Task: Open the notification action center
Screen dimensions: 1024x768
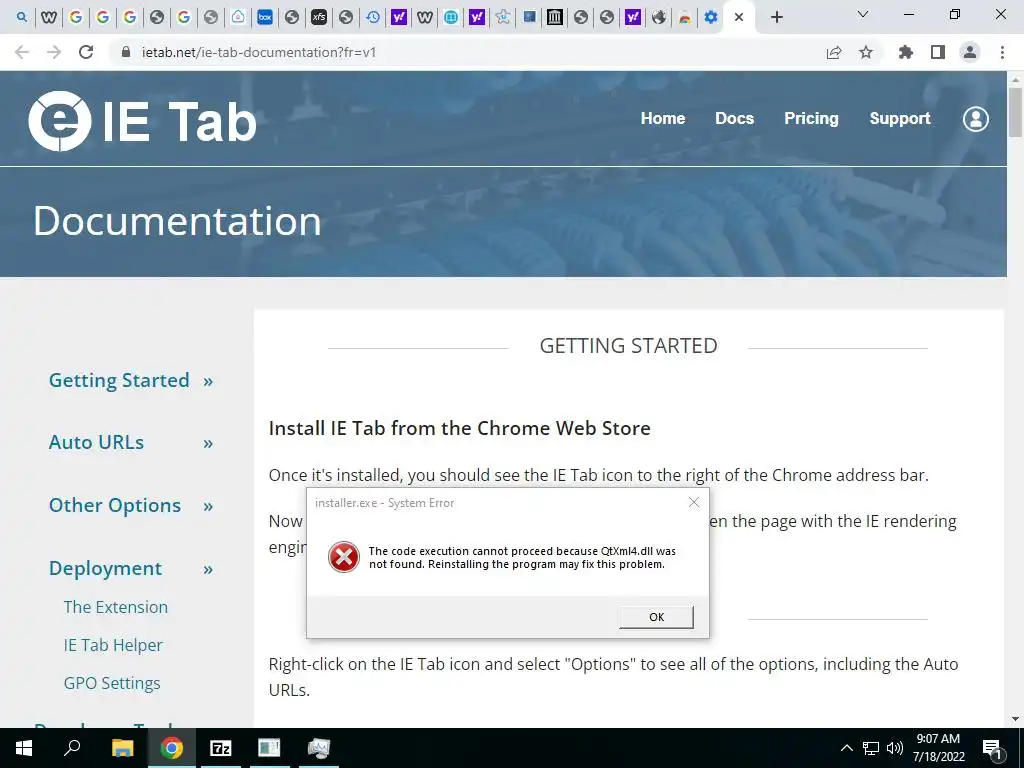Action: point(992,748)
